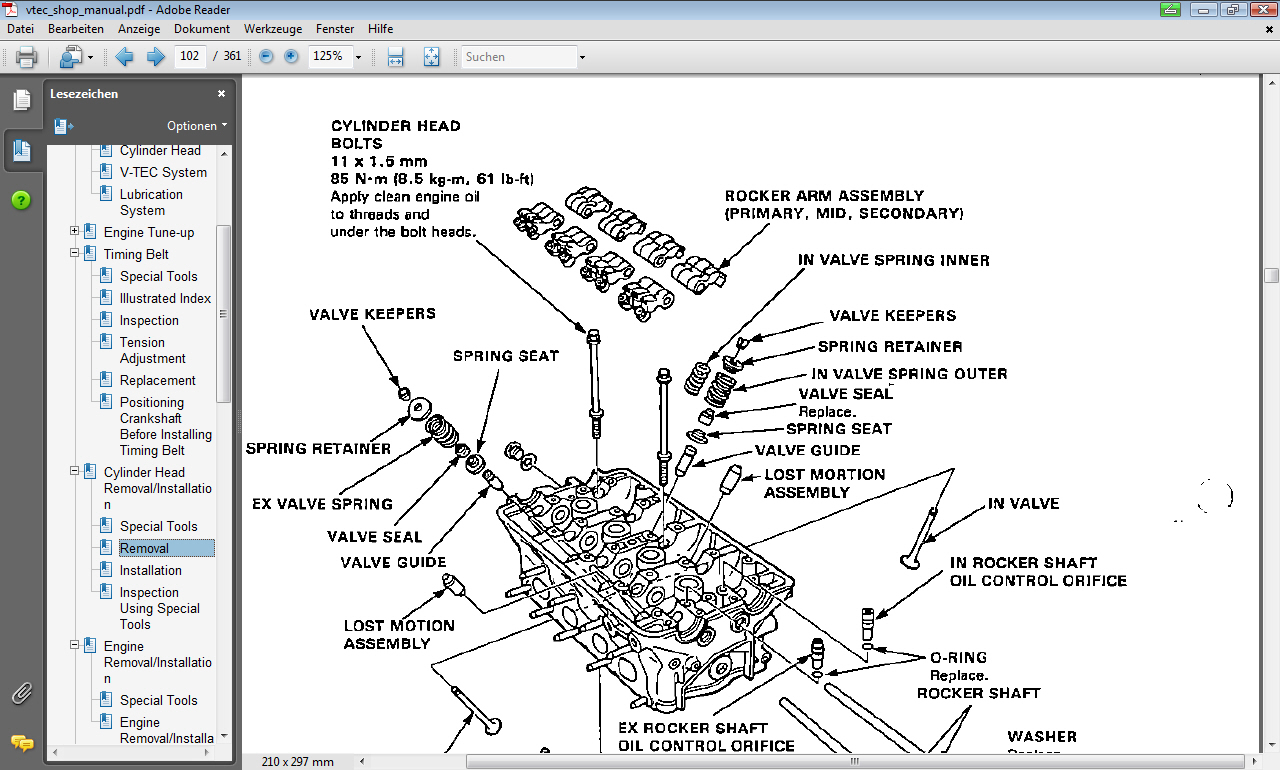Image resolution: width=1280 pixels, height=770 pixels.
Task: Open the Comments speech bubble panel icon
Action: 21,743
